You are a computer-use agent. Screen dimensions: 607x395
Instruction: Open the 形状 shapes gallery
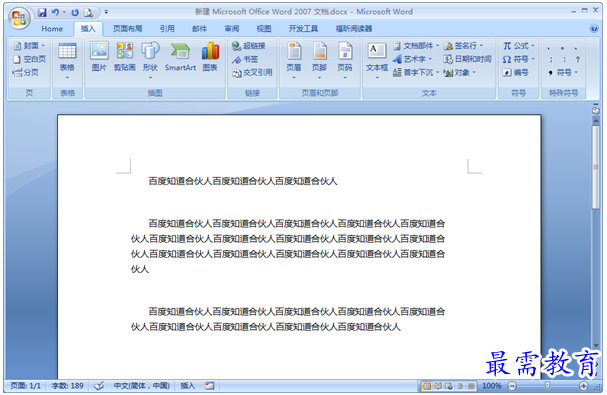(x=150, y=61)
